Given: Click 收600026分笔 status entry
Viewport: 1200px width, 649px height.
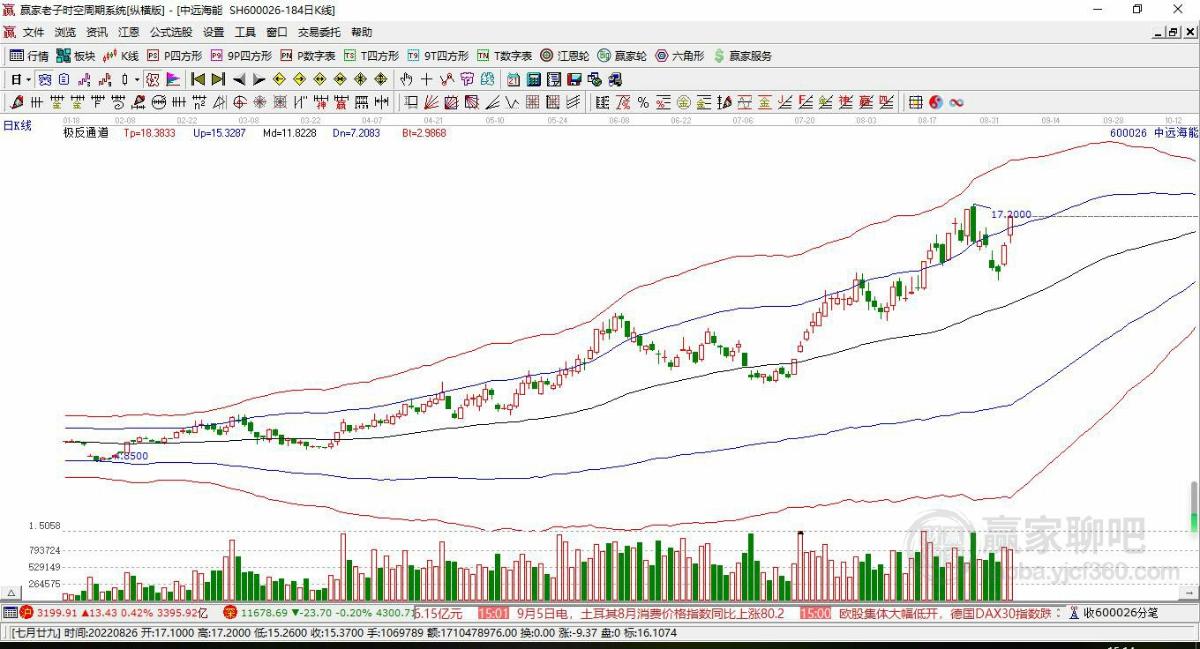Looking at the screenshot, I should [1120, 612].
